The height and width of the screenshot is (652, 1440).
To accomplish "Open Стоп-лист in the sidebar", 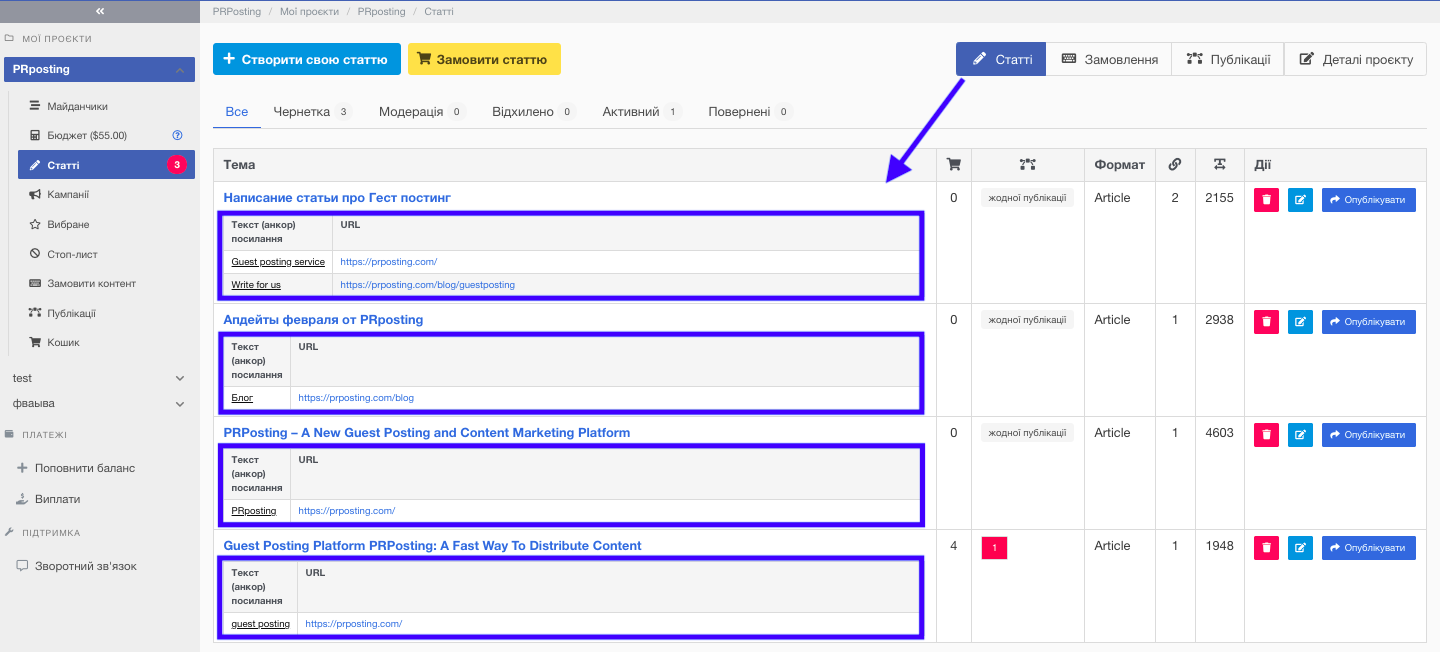I will pos(72,254).
